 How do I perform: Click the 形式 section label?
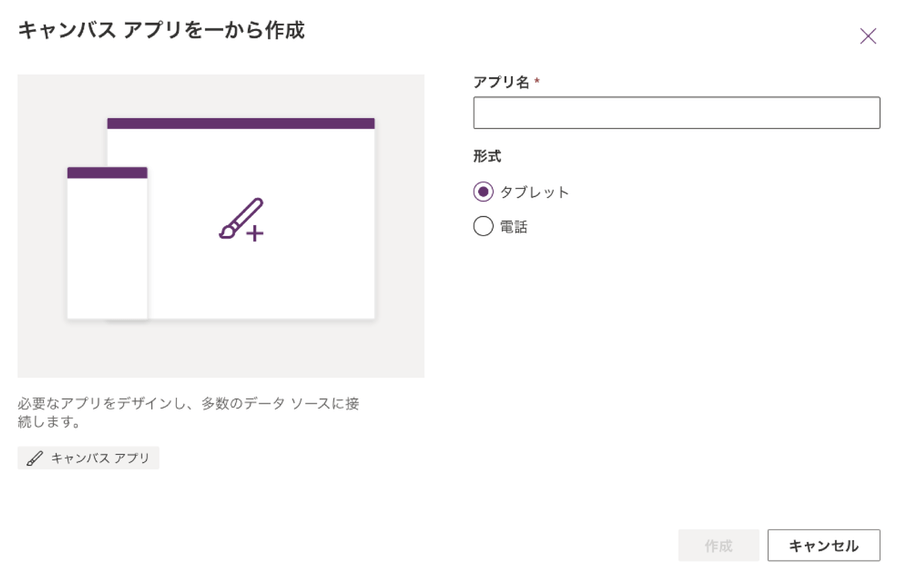[487, 156]
